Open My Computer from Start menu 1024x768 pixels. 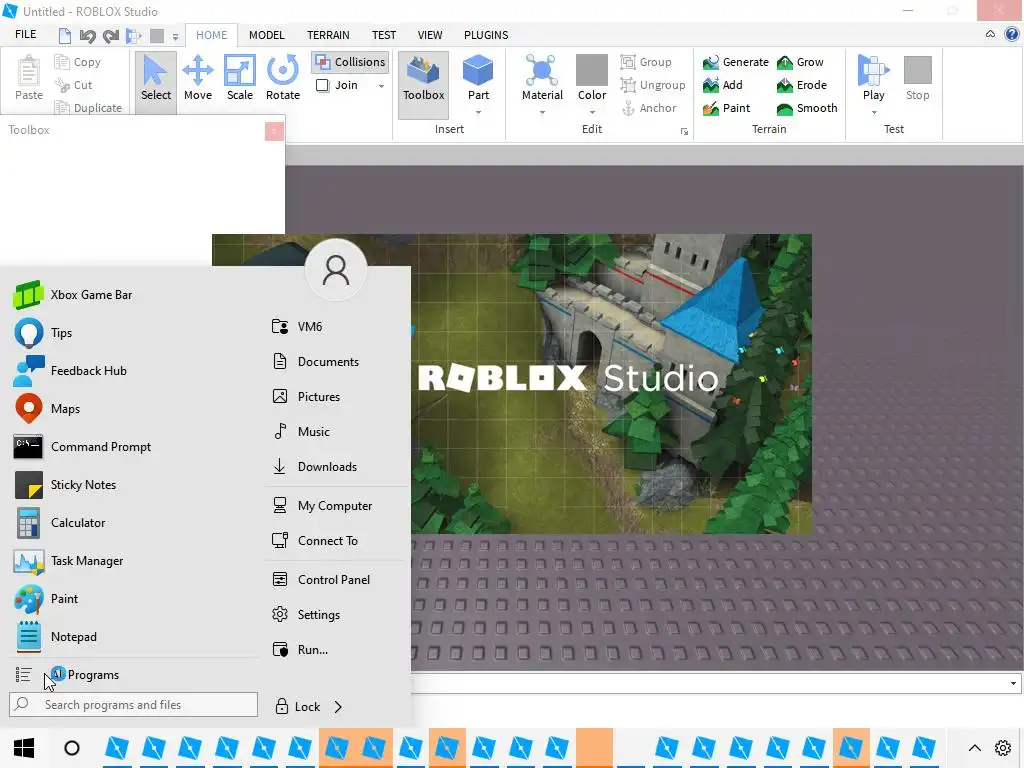322,506
